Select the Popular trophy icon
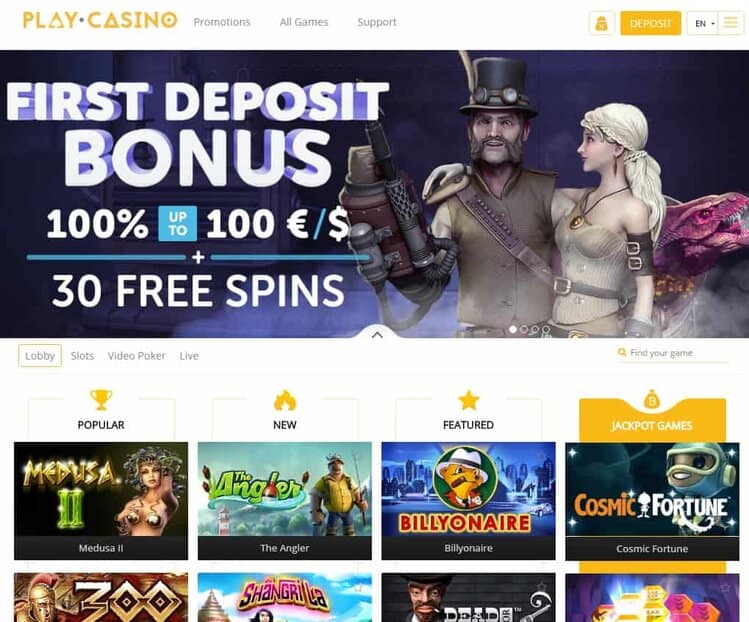Screen dimensions: 749x622 [101, 400]
